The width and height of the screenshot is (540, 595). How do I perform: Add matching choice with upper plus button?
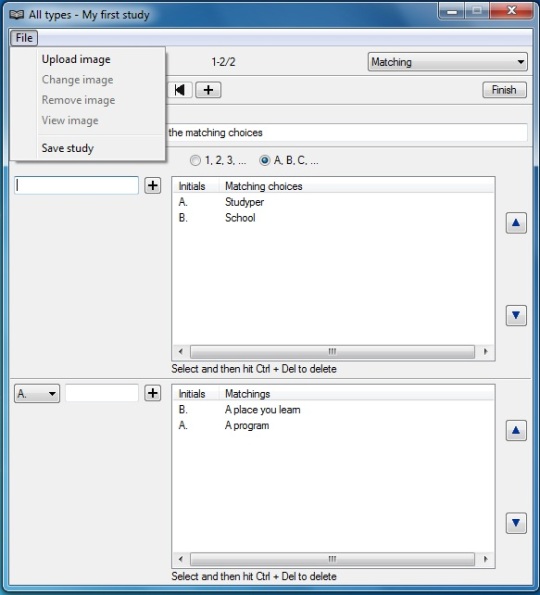click(x=153, y=185)
